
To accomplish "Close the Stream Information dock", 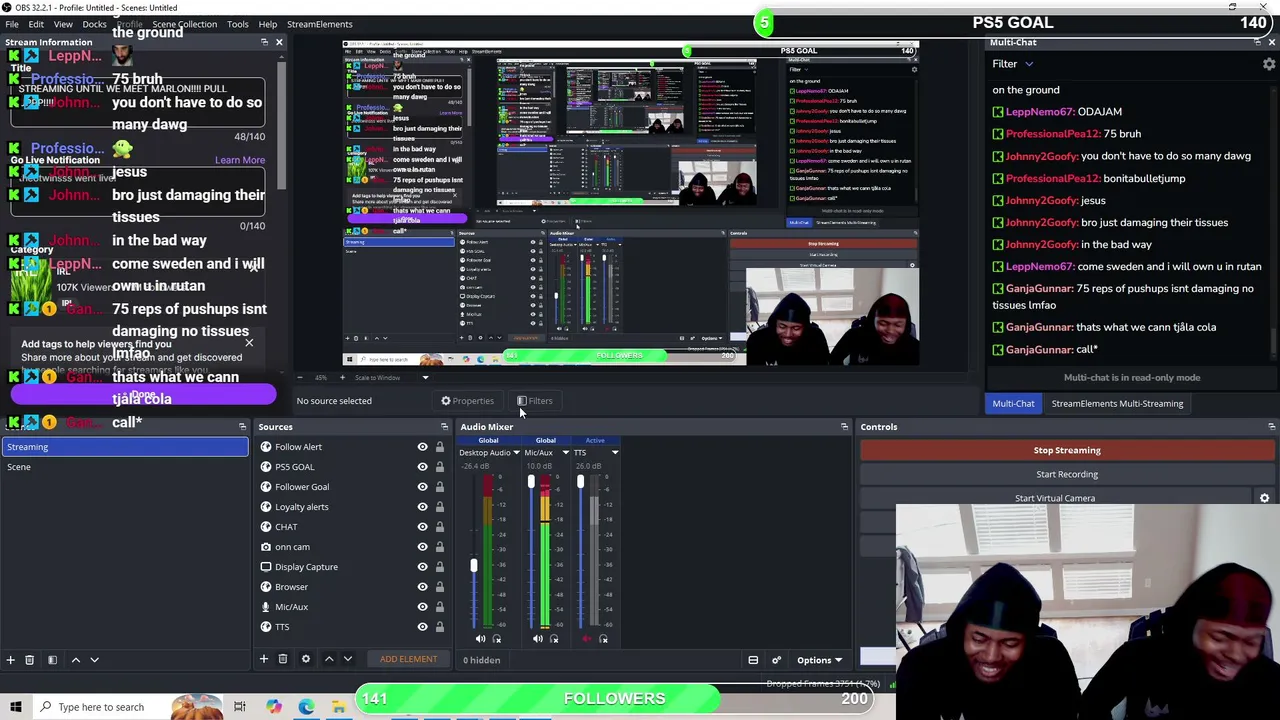I will [279, 42].
